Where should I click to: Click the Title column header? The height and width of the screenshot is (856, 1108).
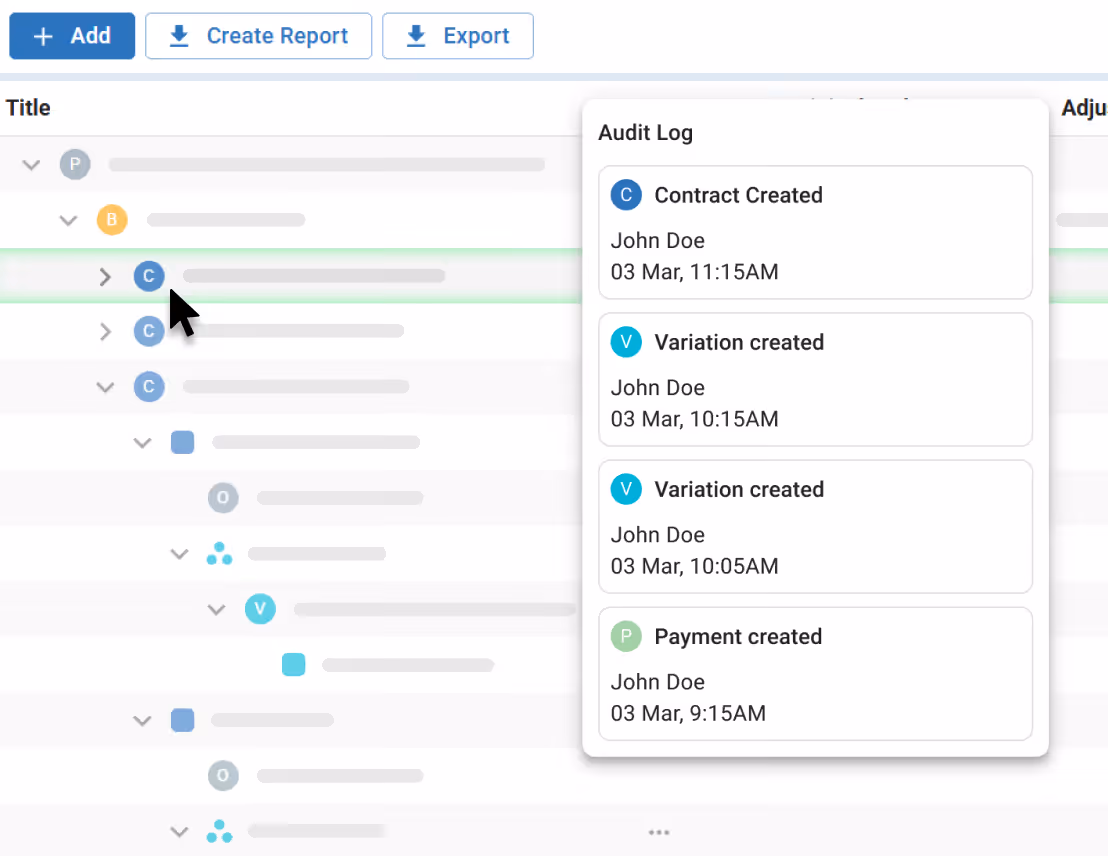(27, 108)
